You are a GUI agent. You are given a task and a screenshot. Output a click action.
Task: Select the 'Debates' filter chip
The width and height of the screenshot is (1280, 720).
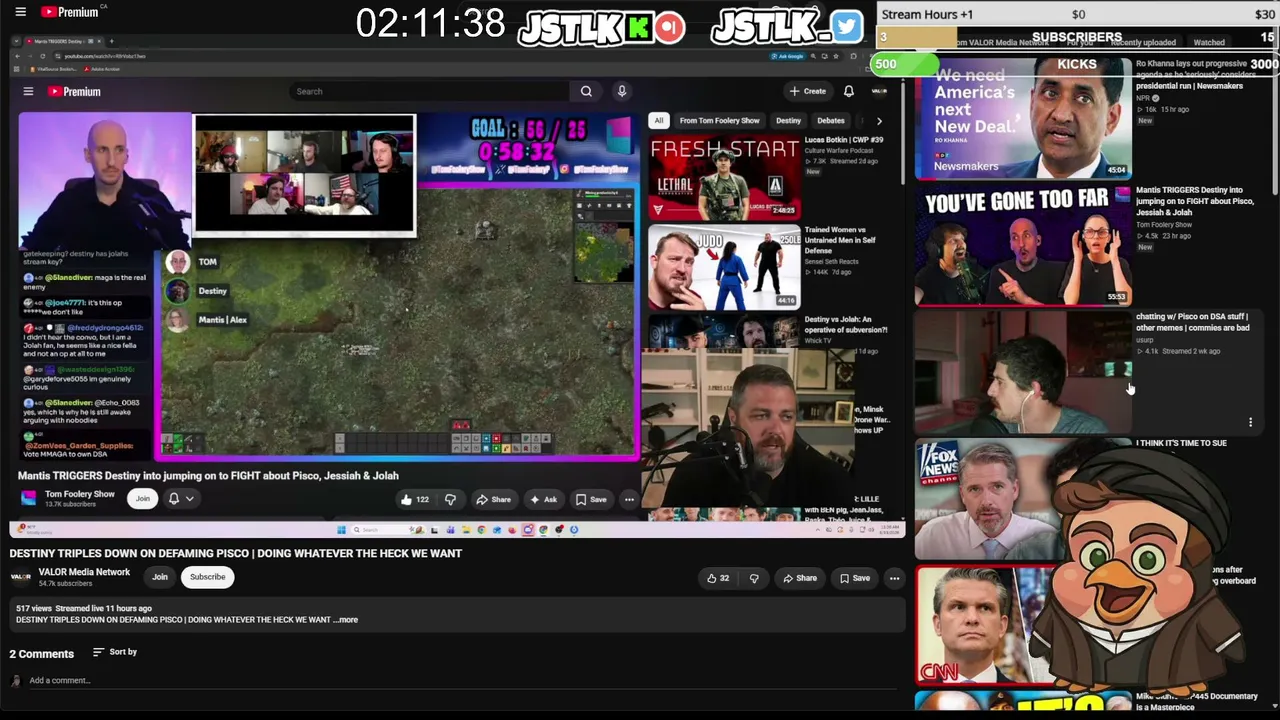831,121
